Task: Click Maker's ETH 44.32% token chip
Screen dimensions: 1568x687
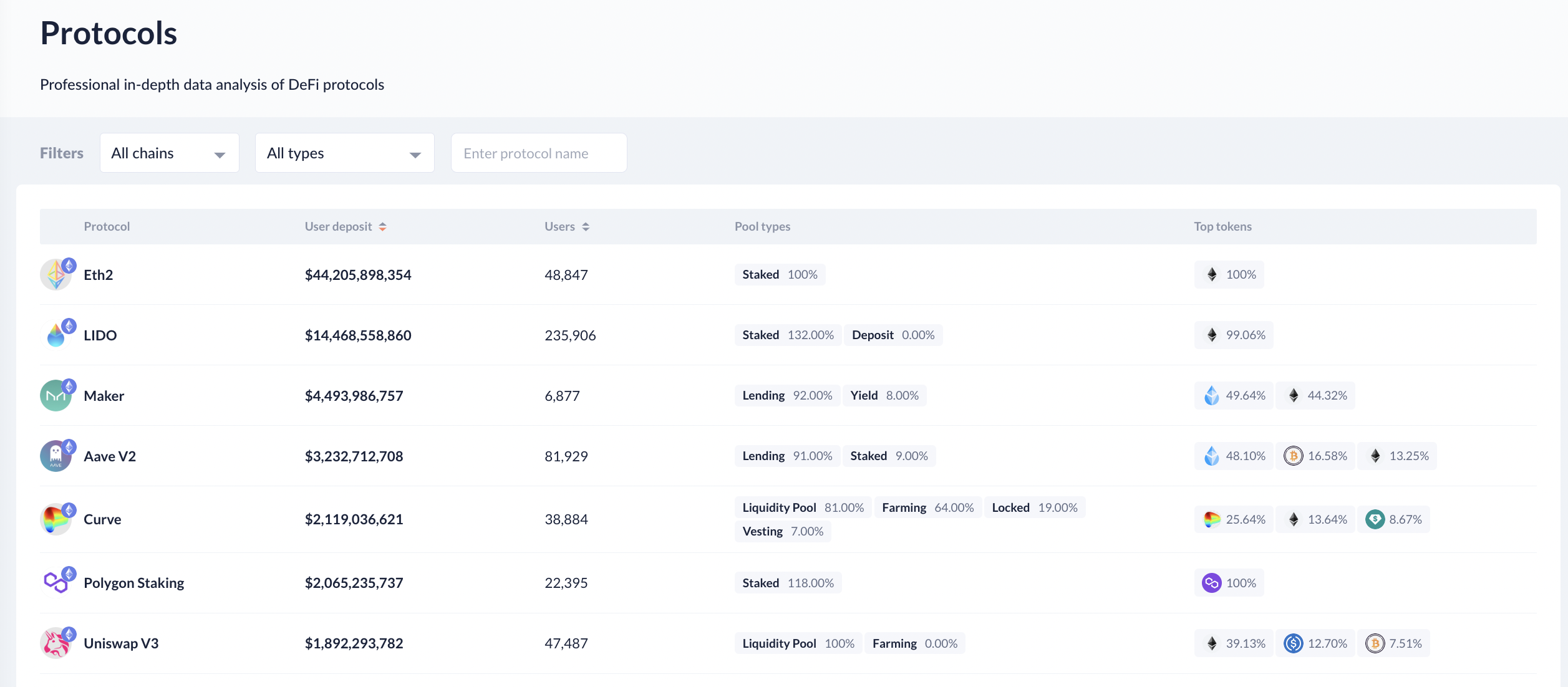Action: coord(1315,395)
